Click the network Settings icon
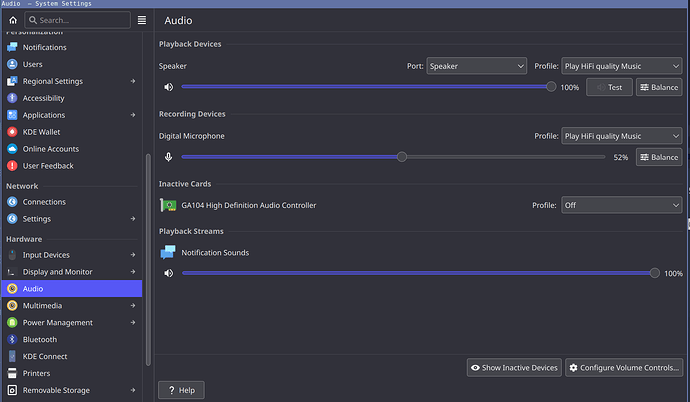The width and height of the screenshot is (690, 402). (12, 219)
